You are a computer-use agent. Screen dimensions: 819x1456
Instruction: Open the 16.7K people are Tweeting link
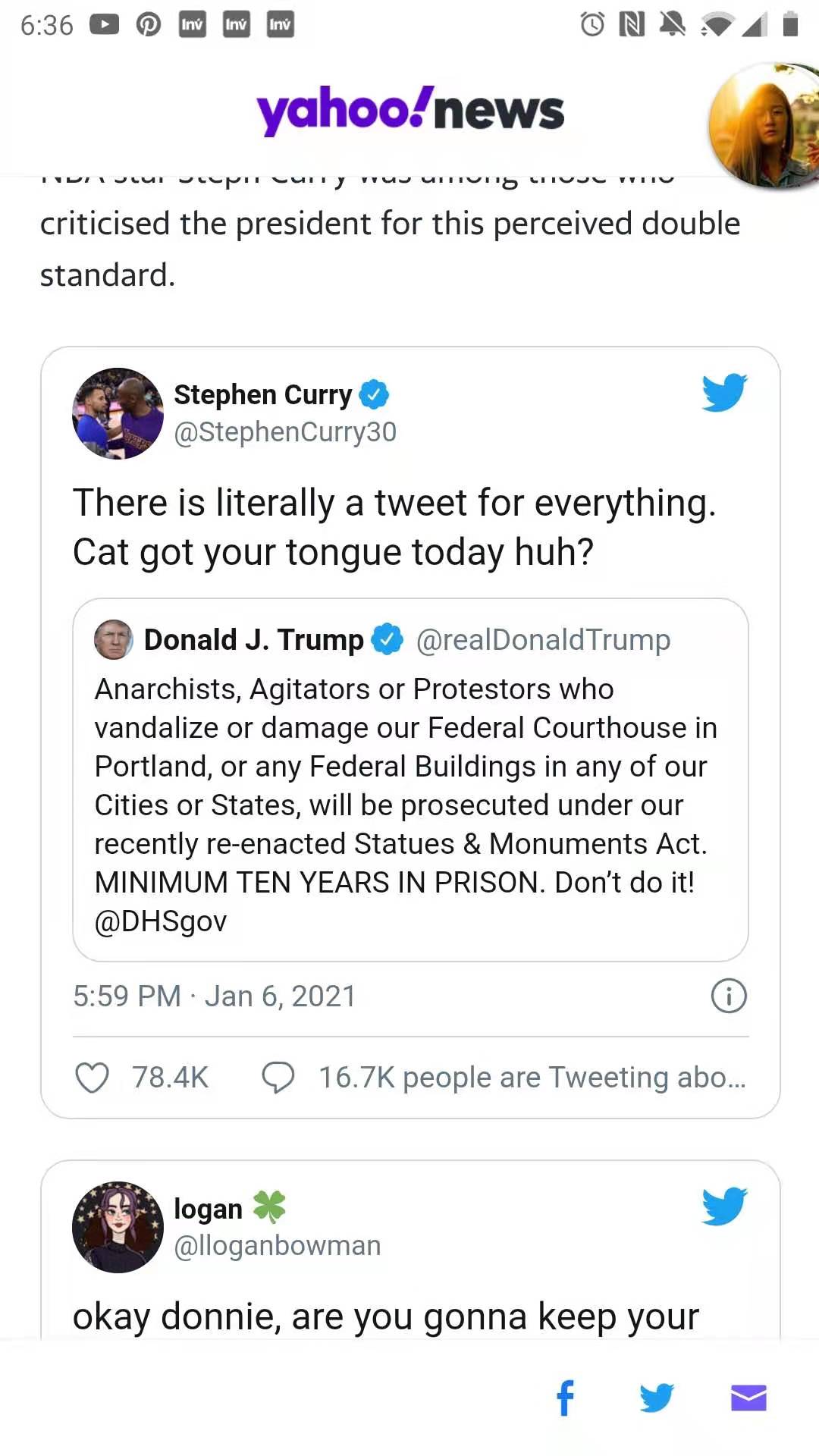coord(532,1077)
